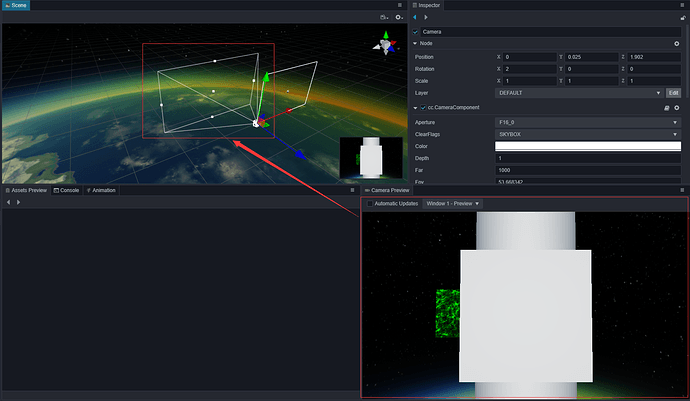Click the Scale Y input field
Screen dimensions: 690x401
[x=591, y=81]
